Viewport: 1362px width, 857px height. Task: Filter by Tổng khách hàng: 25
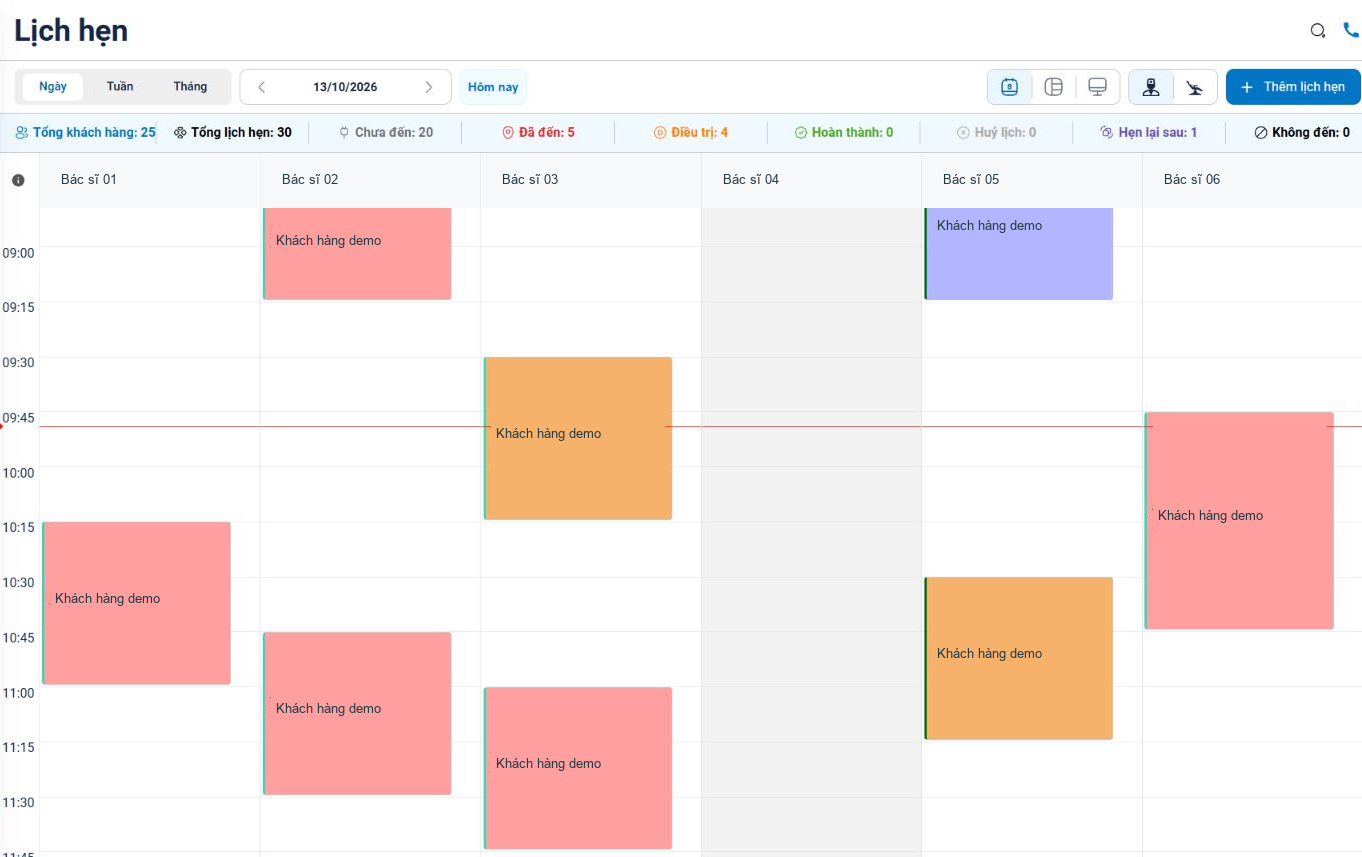point(86,132)
